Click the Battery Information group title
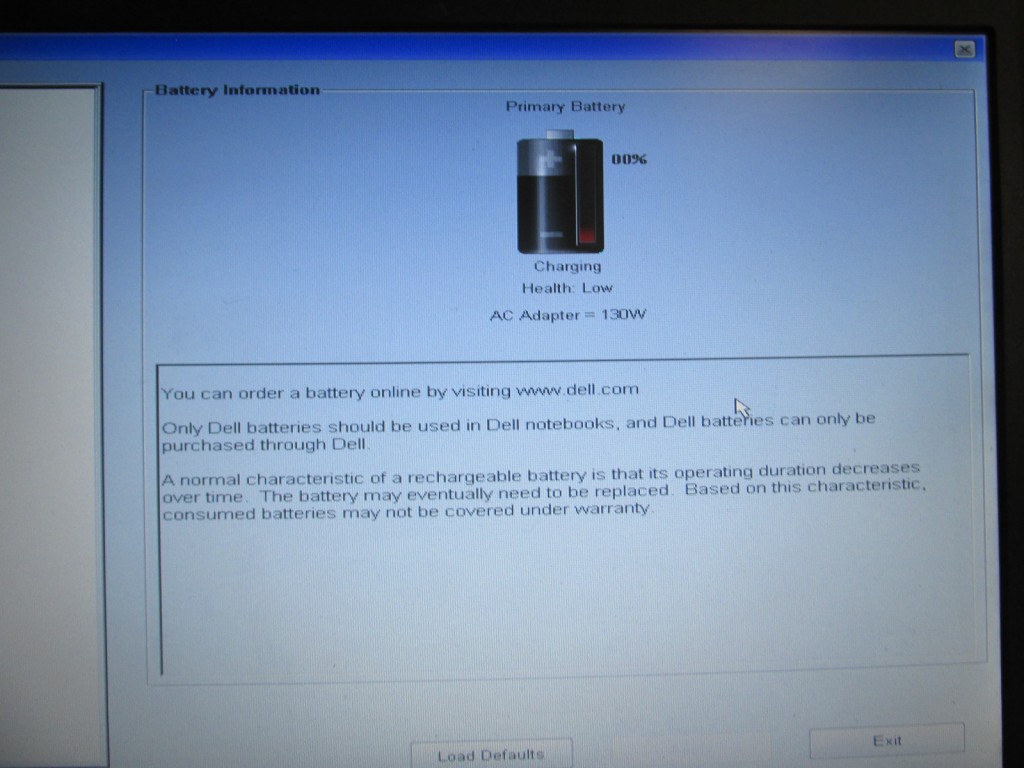Screen dimensions: 1024x768 point(238,90)
